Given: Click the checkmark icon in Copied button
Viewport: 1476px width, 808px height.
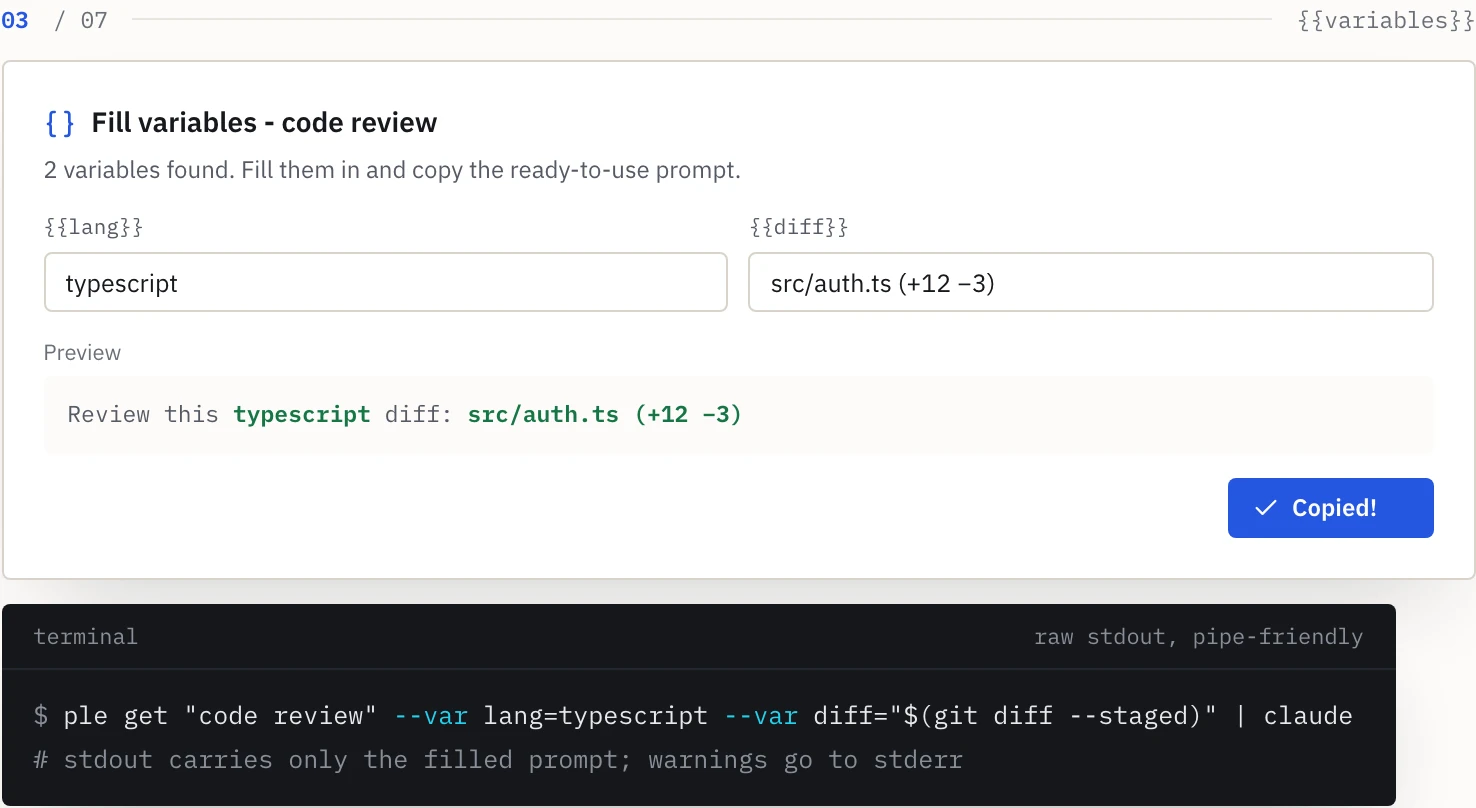Looking at the screenshot, I should (x=1266, y=508).
